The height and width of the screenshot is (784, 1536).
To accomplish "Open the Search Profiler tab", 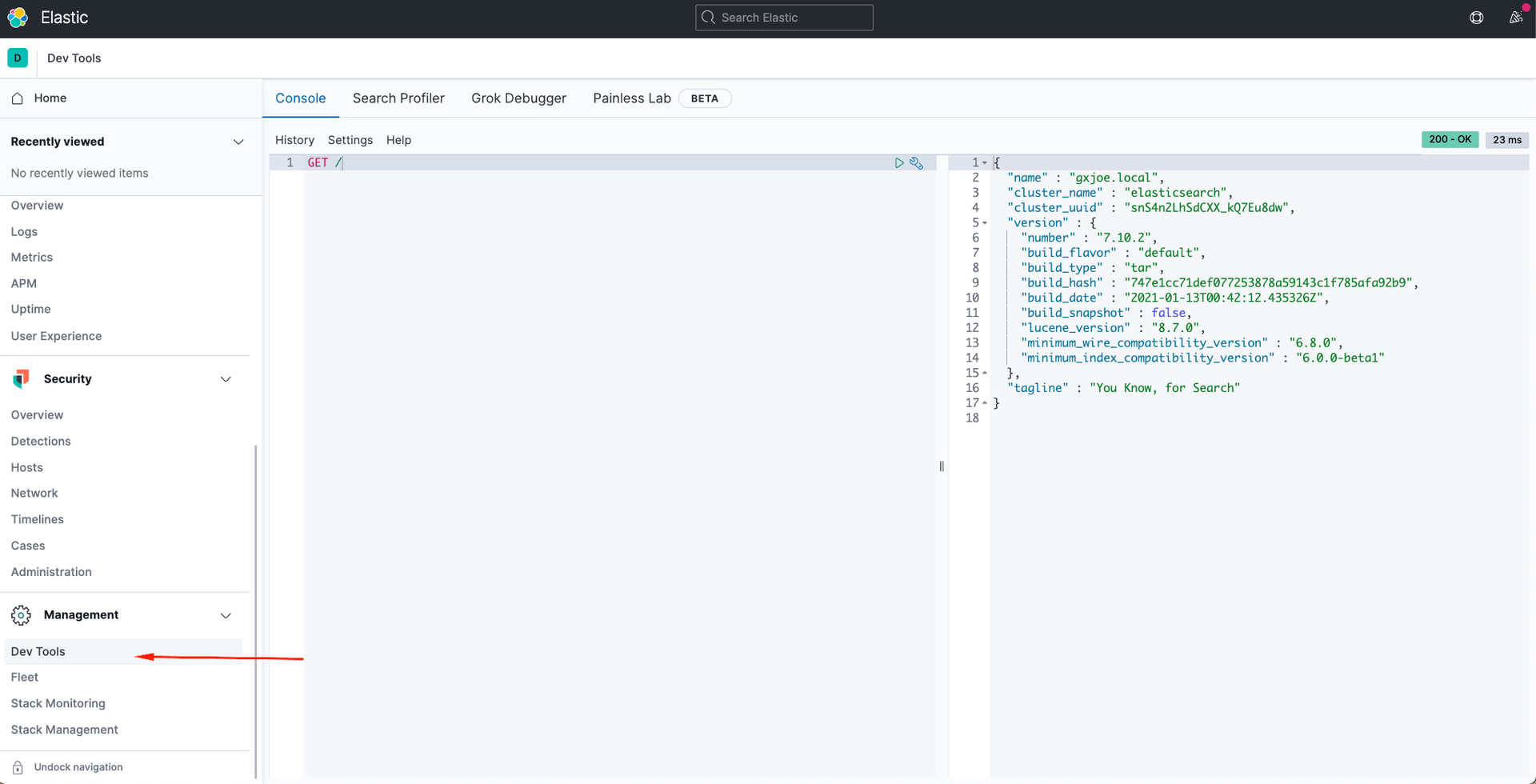I will [398, 98].
